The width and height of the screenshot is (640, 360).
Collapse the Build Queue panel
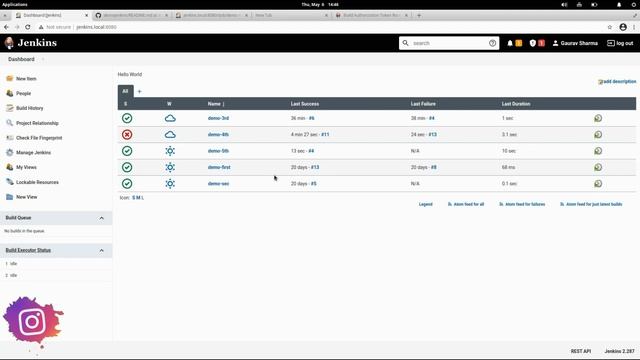click(x=102, y=218)
